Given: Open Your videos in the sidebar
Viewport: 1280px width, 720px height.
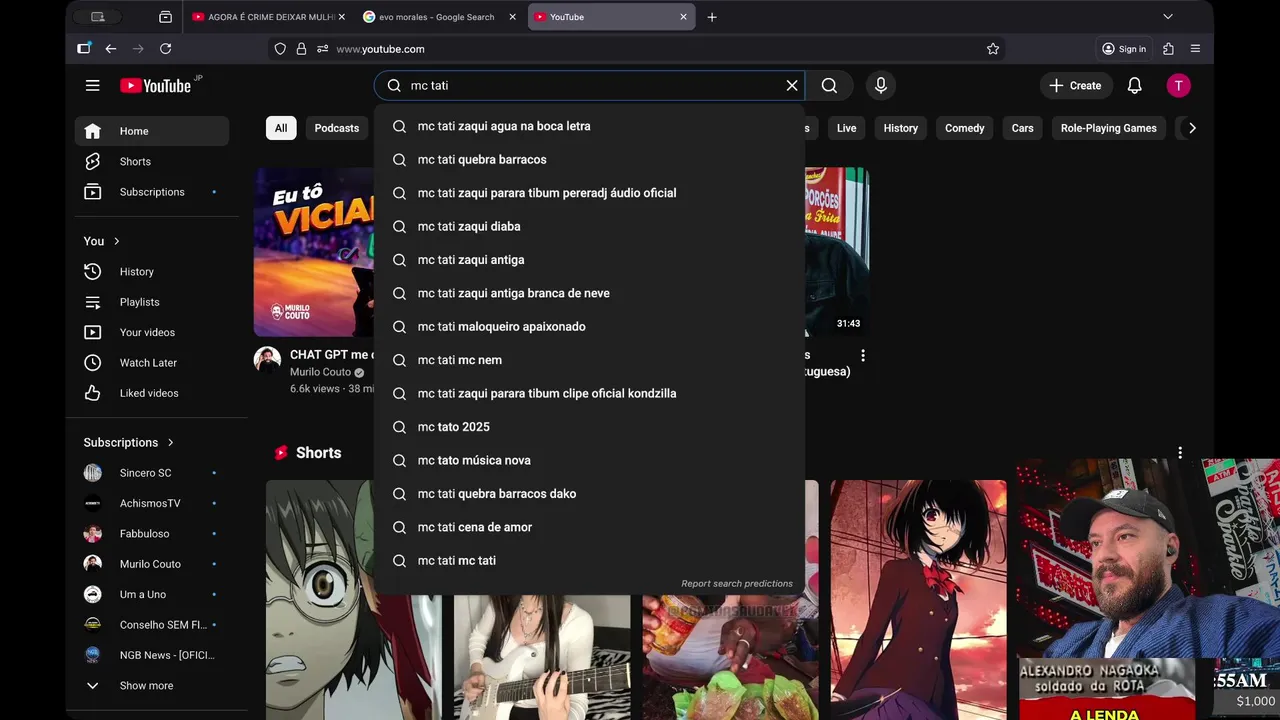Looking at the screenshot, I should pyautogui.click(x=151, y=332).
